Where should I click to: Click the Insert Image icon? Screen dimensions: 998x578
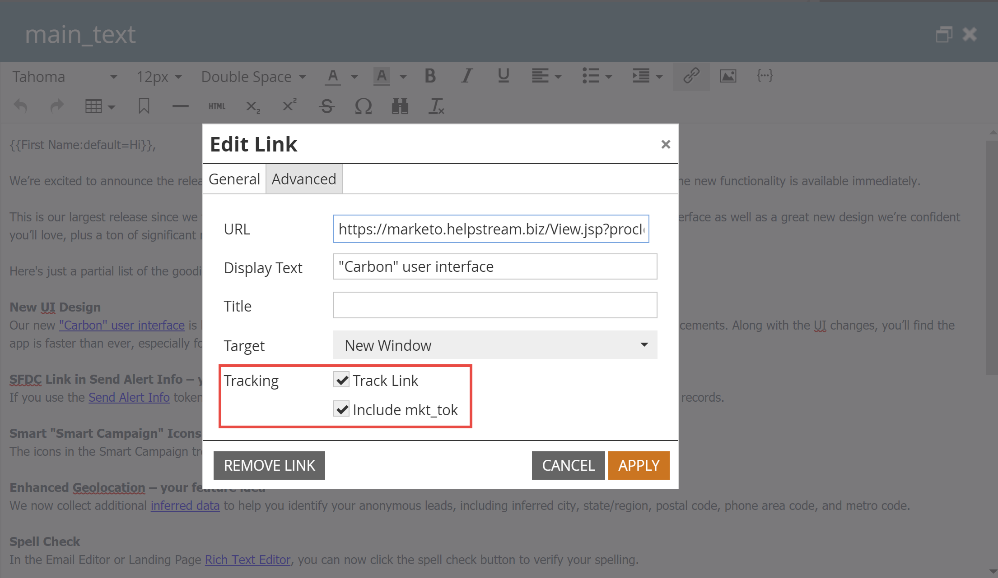pos(728,76)
